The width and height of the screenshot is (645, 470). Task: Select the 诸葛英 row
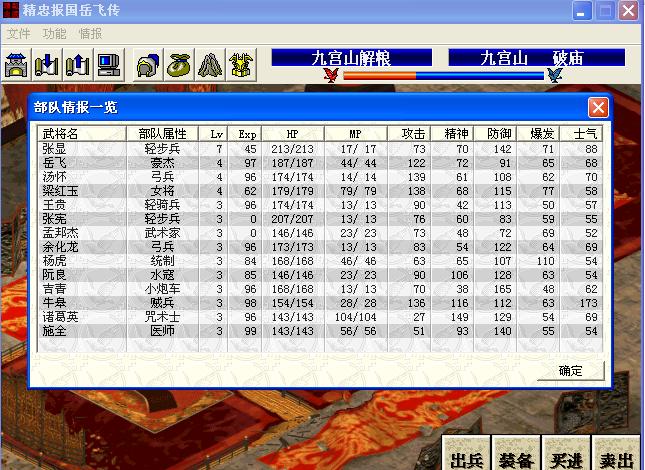320,317
